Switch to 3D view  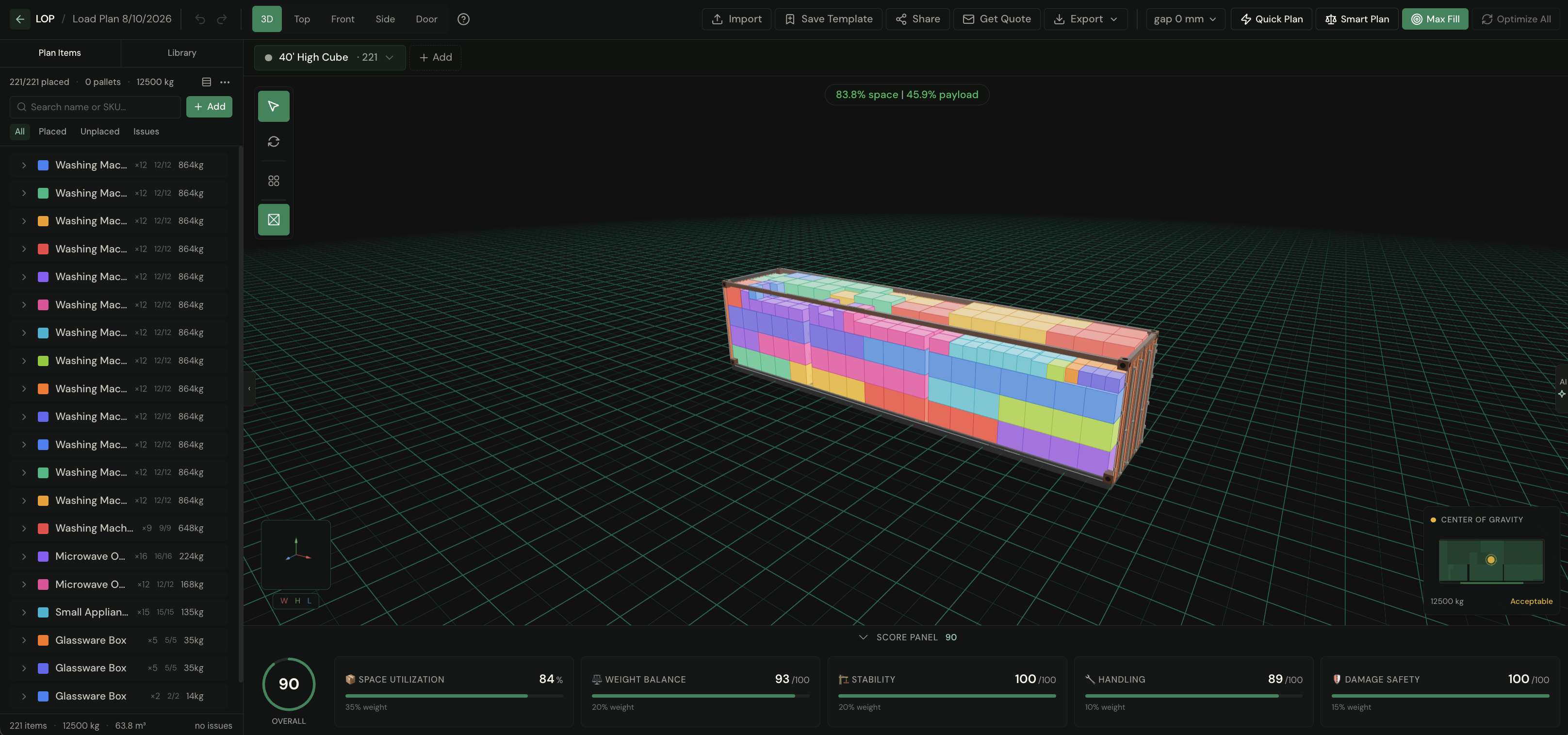(x=267, y=19)
